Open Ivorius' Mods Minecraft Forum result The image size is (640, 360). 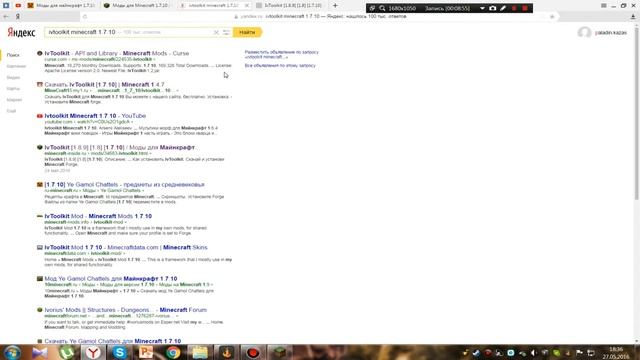(125, 310)
